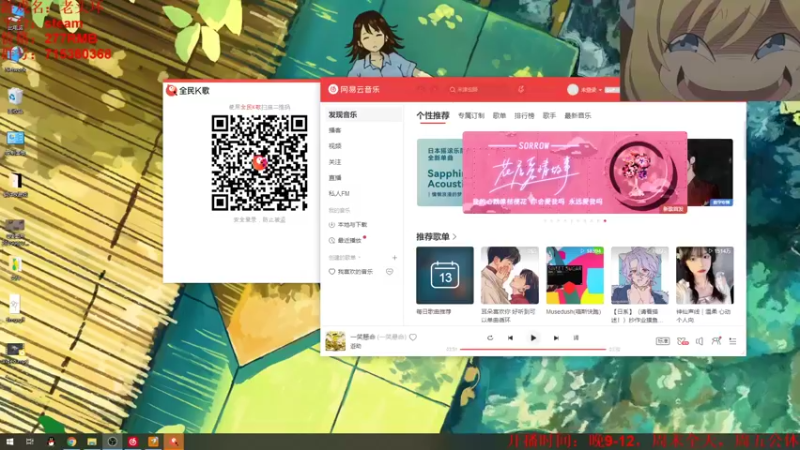Viewport: 800px width, 450px height.
Task: Open the listen-together icon in player bar
Action: (x=716, y=341)
